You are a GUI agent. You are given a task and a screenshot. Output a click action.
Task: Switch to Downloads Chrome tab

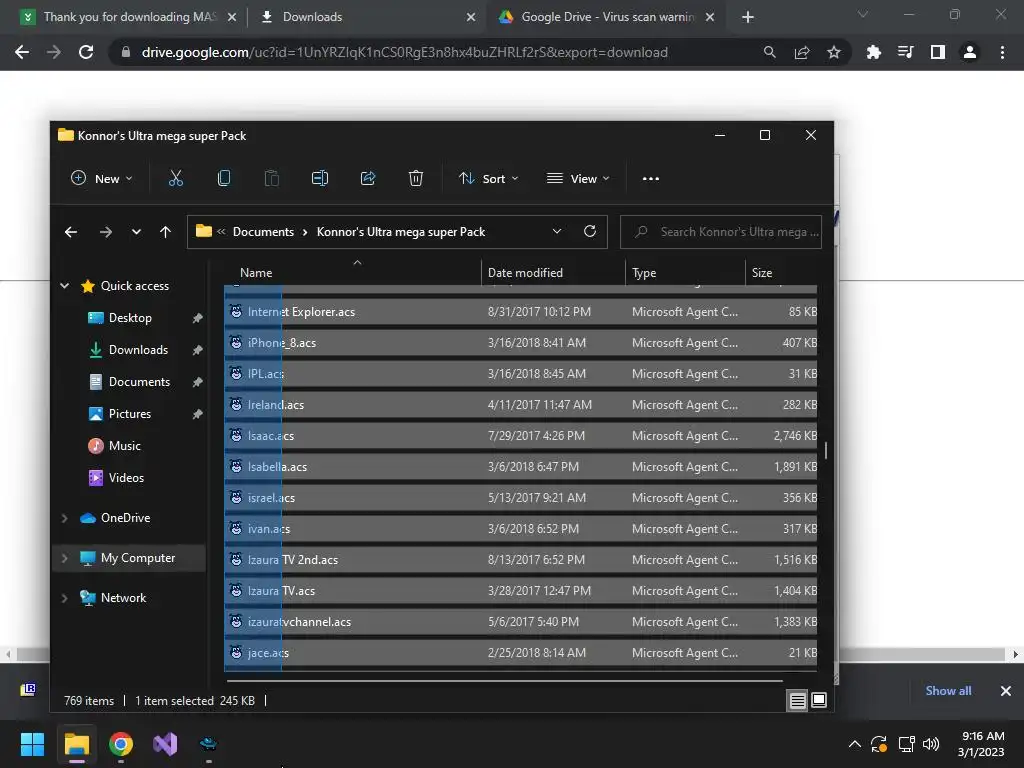coord(369,17)
